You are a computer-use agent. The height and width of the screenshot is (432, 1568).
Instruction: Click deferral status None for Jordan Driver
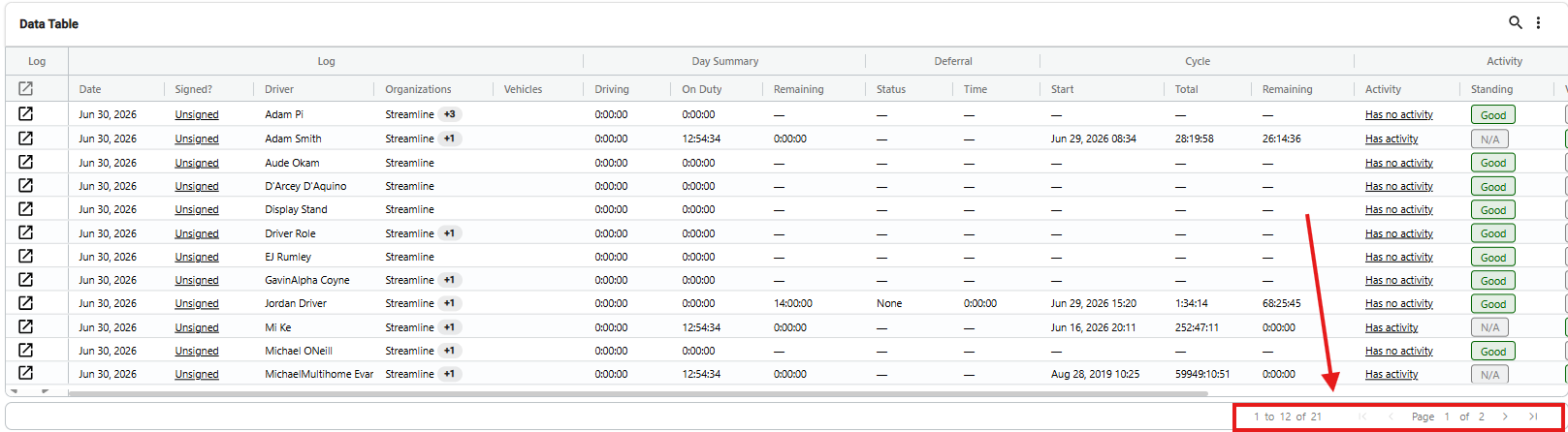pyautogui.click(x=889, y=303)
